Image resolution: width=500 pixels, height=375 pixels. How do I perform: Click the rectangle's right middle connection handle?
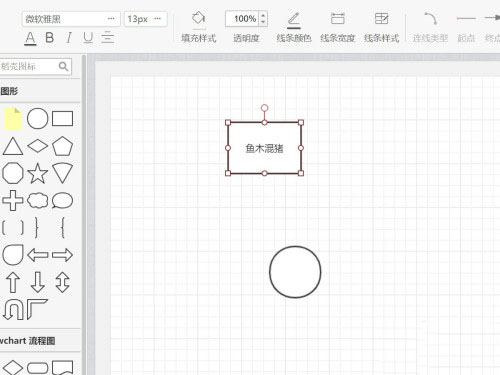tap(301, 148)
